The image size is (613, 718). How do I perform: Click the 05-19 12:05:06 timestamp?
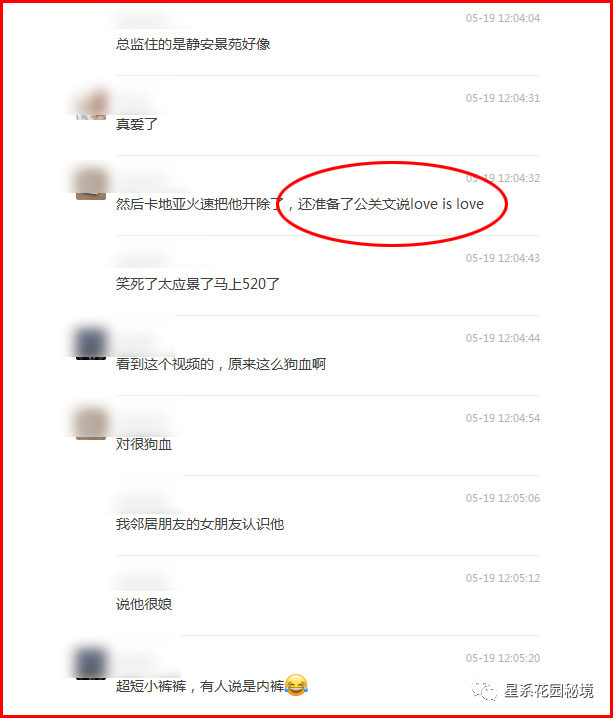coord(503,498)
